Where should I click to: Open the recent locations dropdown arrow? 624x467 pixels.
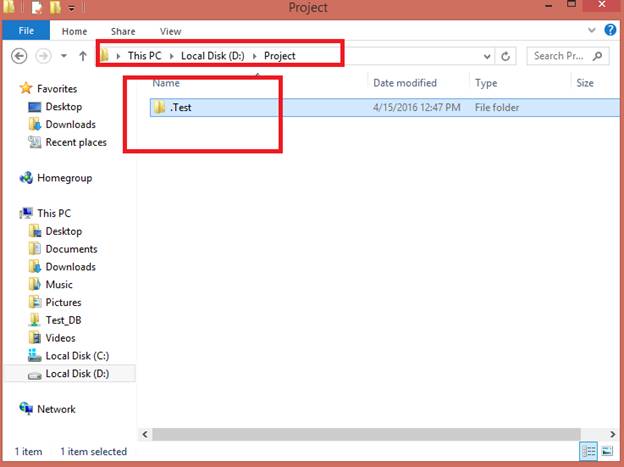click(64, 56)
